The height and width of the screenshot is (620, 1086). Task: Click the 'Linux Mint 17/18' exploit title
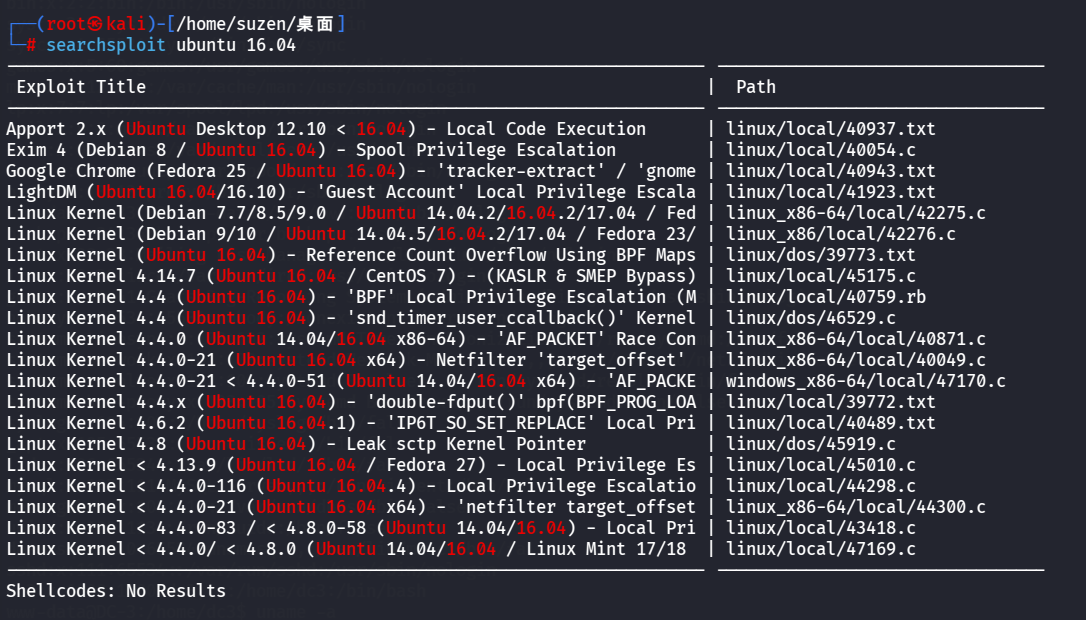point(346,549)
